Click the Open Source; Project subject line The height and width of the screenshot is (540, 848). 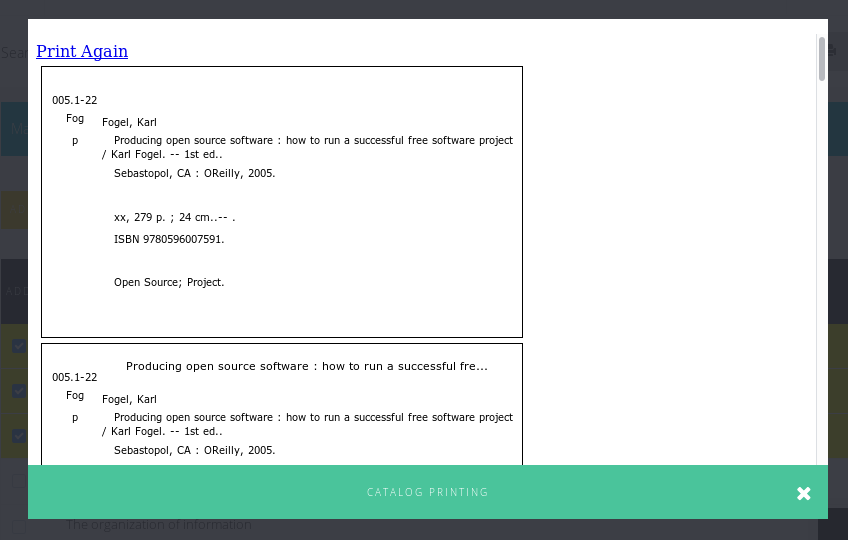(x=169, y=282)
